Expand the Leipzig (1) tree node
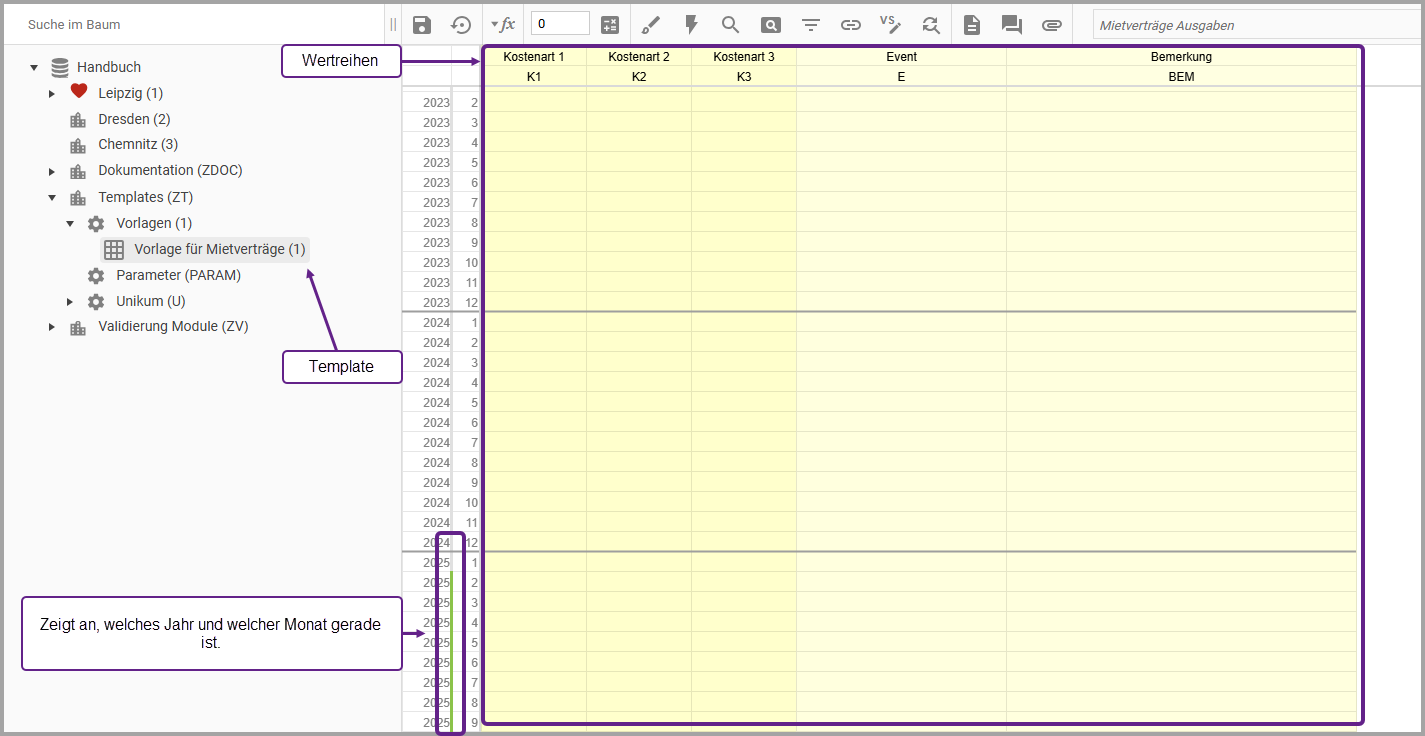This screenshot has height=736, width=1425. pos(52,93)
